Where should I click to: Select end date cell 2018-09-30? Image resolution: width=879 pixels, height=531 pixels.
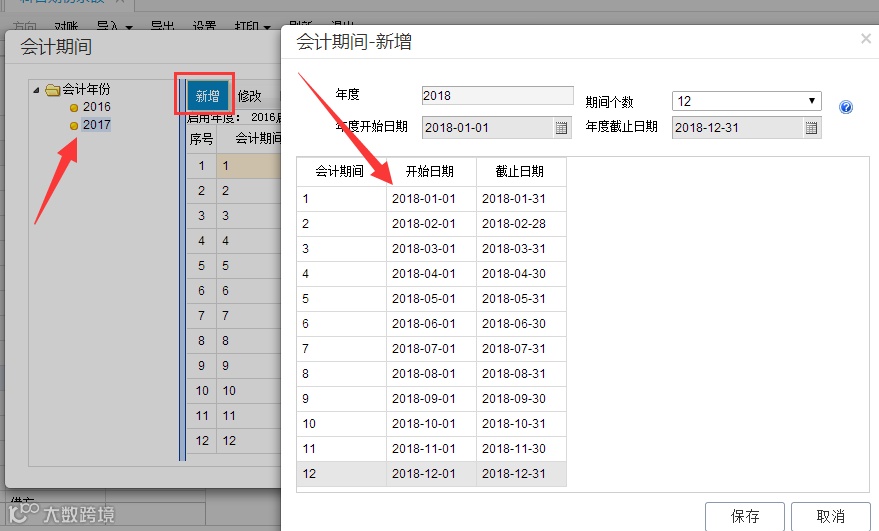[x=521, y=399]
